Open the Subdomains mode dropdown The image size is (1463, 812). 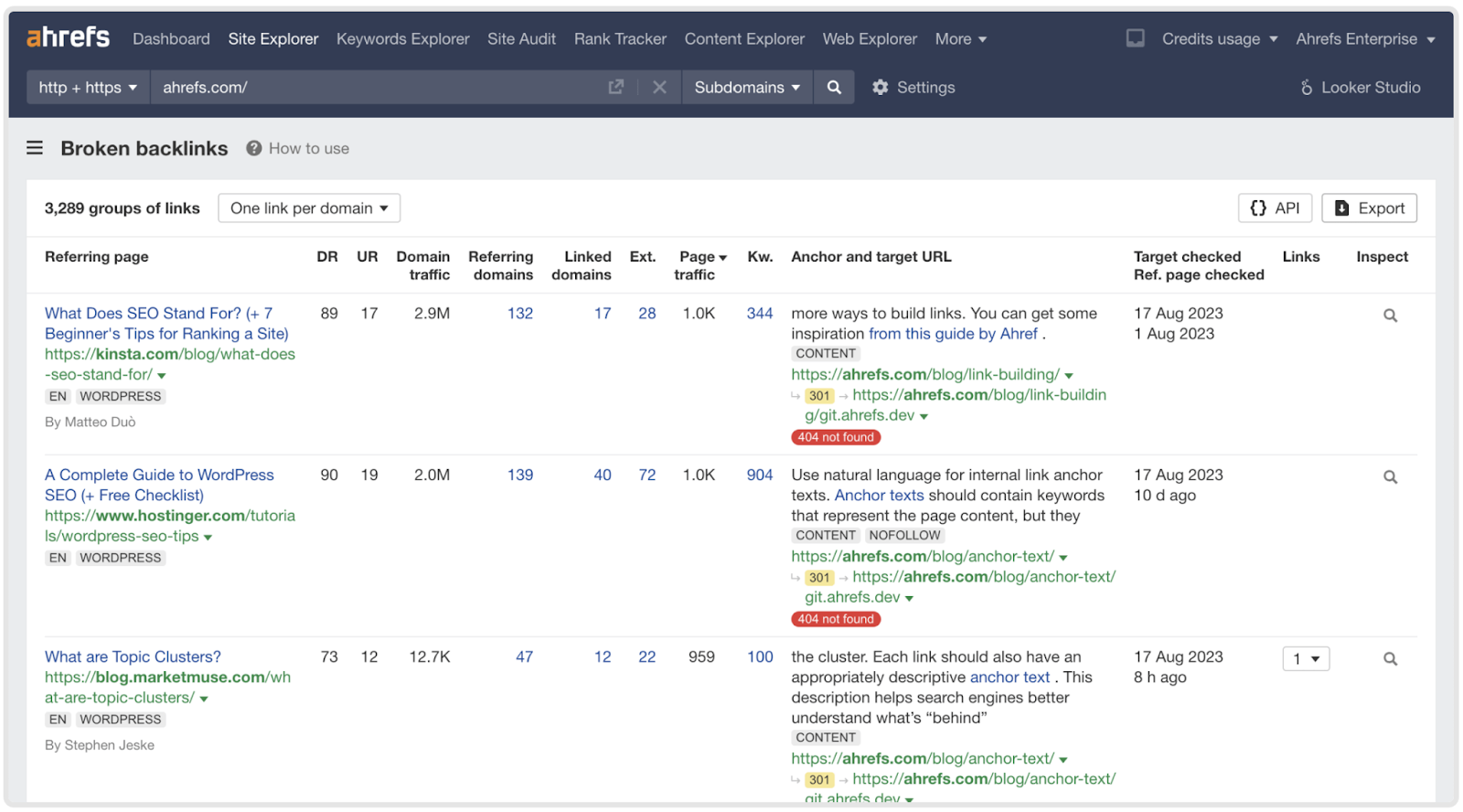click(747, 87)
